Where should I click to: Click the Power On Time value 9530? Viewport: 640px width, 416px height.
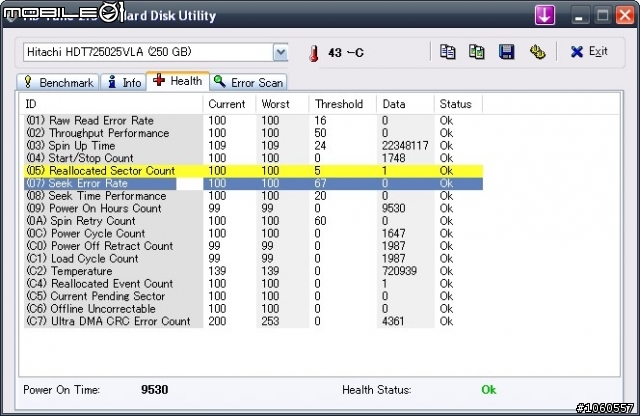click(154, 390)
